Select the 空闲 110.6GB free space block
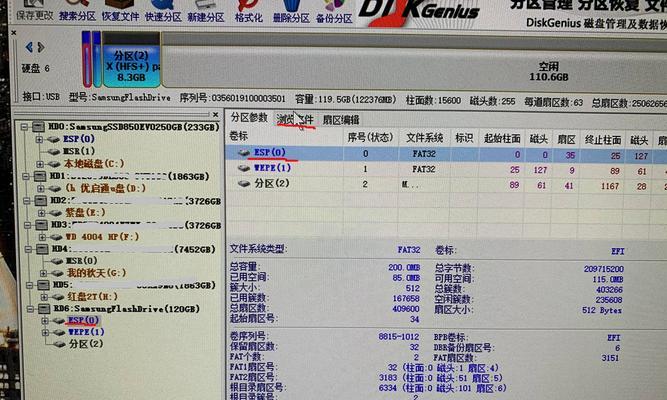667x400 pixels. point(548,72)
